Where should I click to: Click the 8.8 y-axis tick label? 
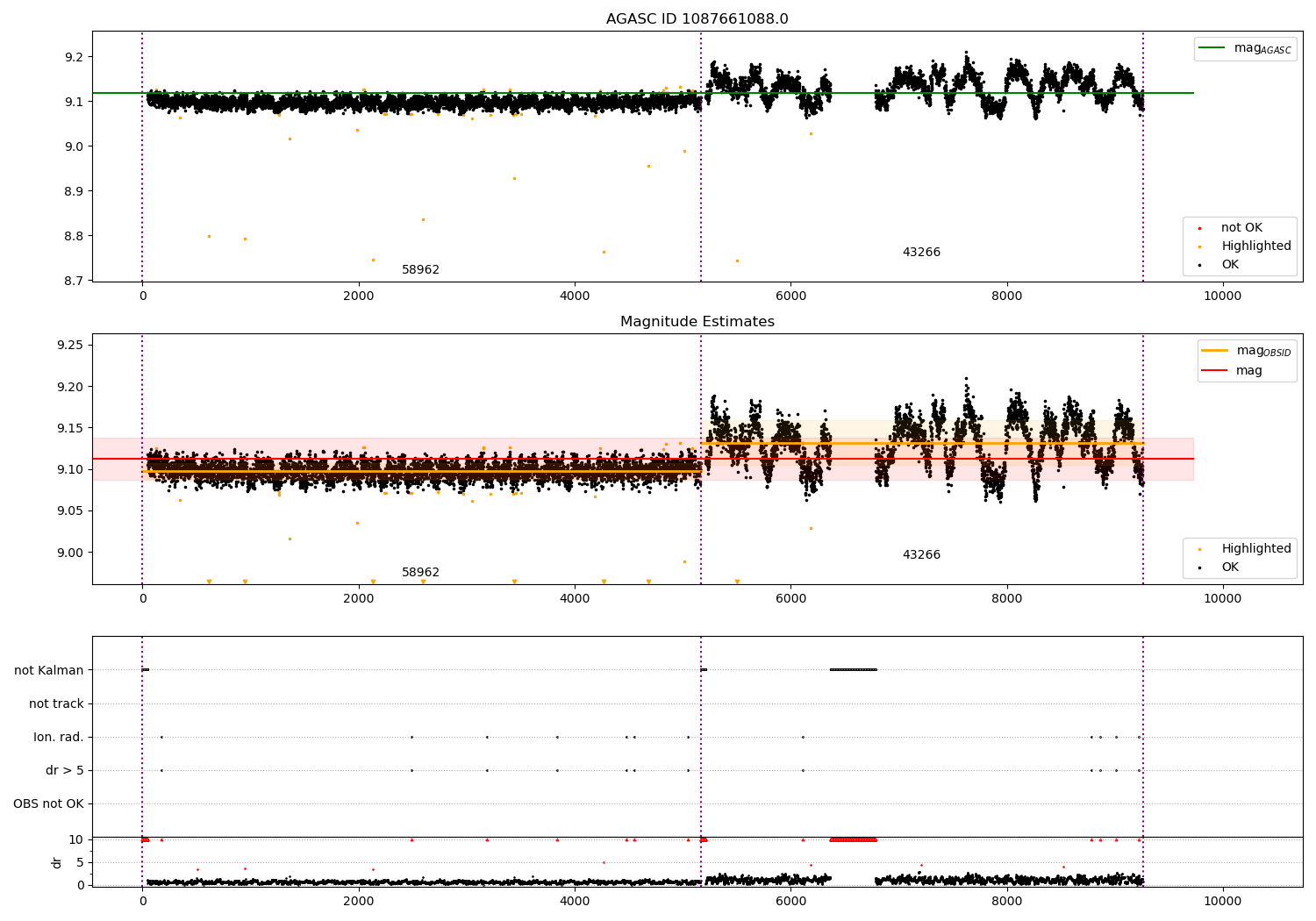point(75,236)
